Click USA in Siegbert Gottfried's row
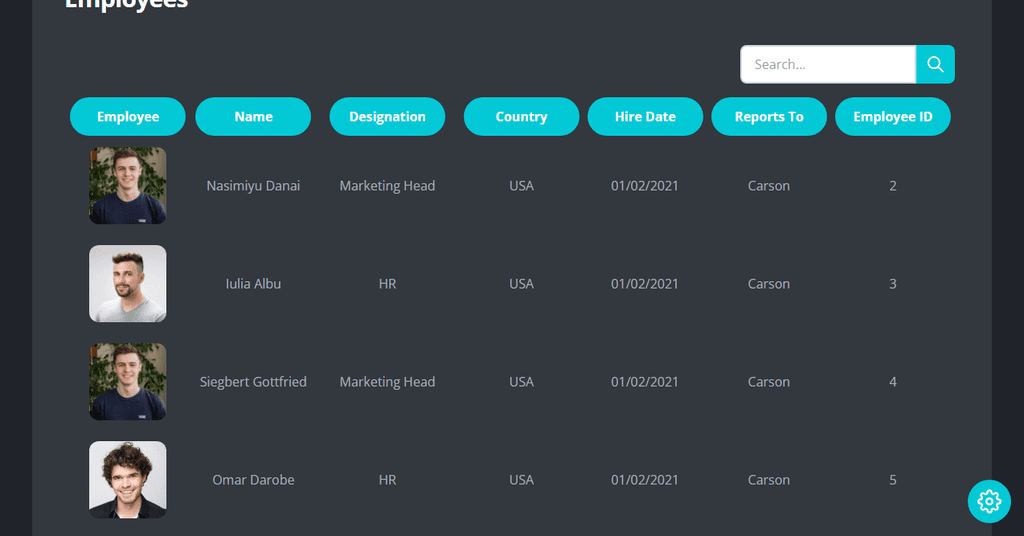This screenshot has width=1024, height=536. pos(521,382)
